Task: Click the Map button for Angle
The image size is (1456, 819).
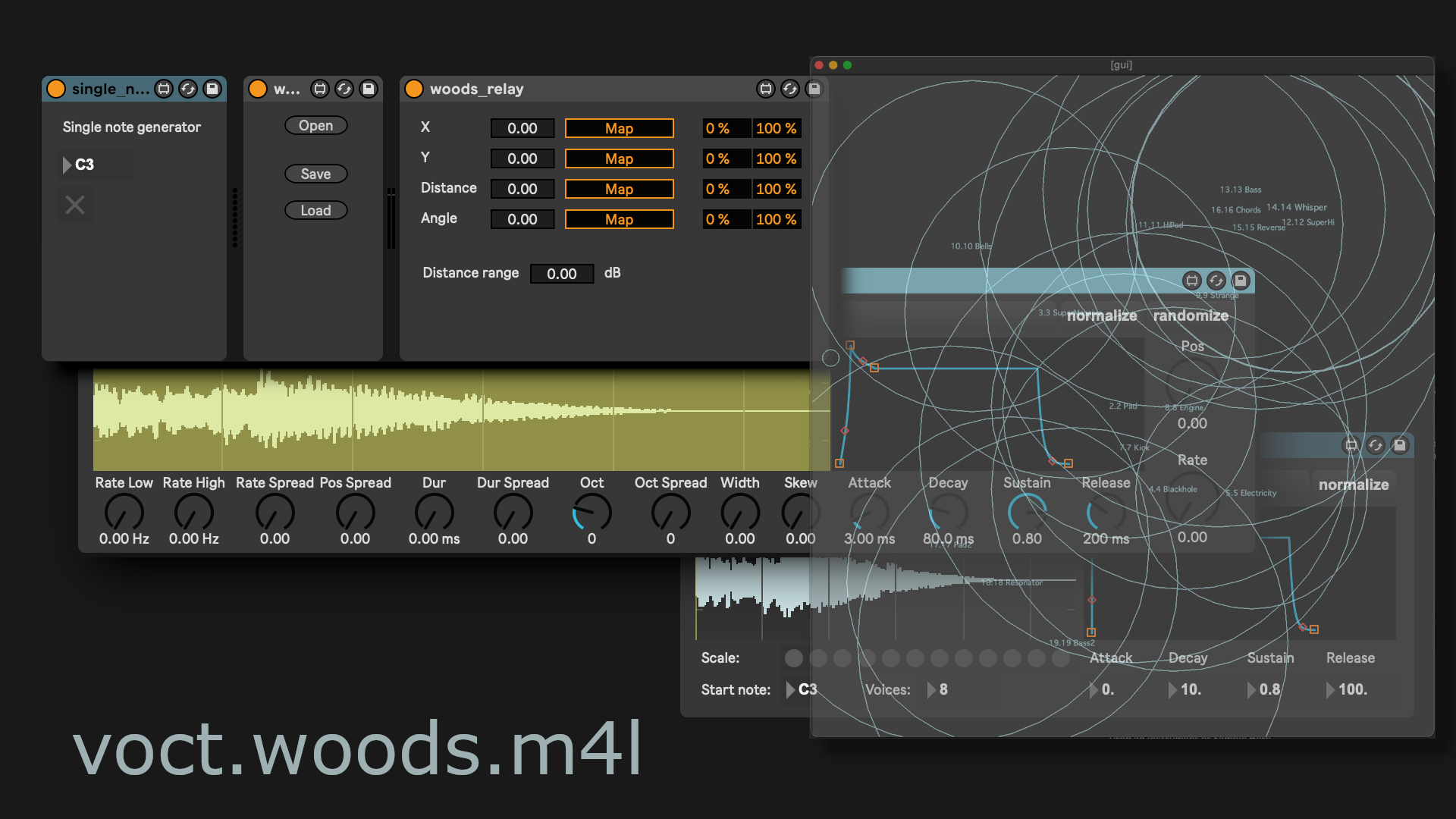Action: pos(619,219)
